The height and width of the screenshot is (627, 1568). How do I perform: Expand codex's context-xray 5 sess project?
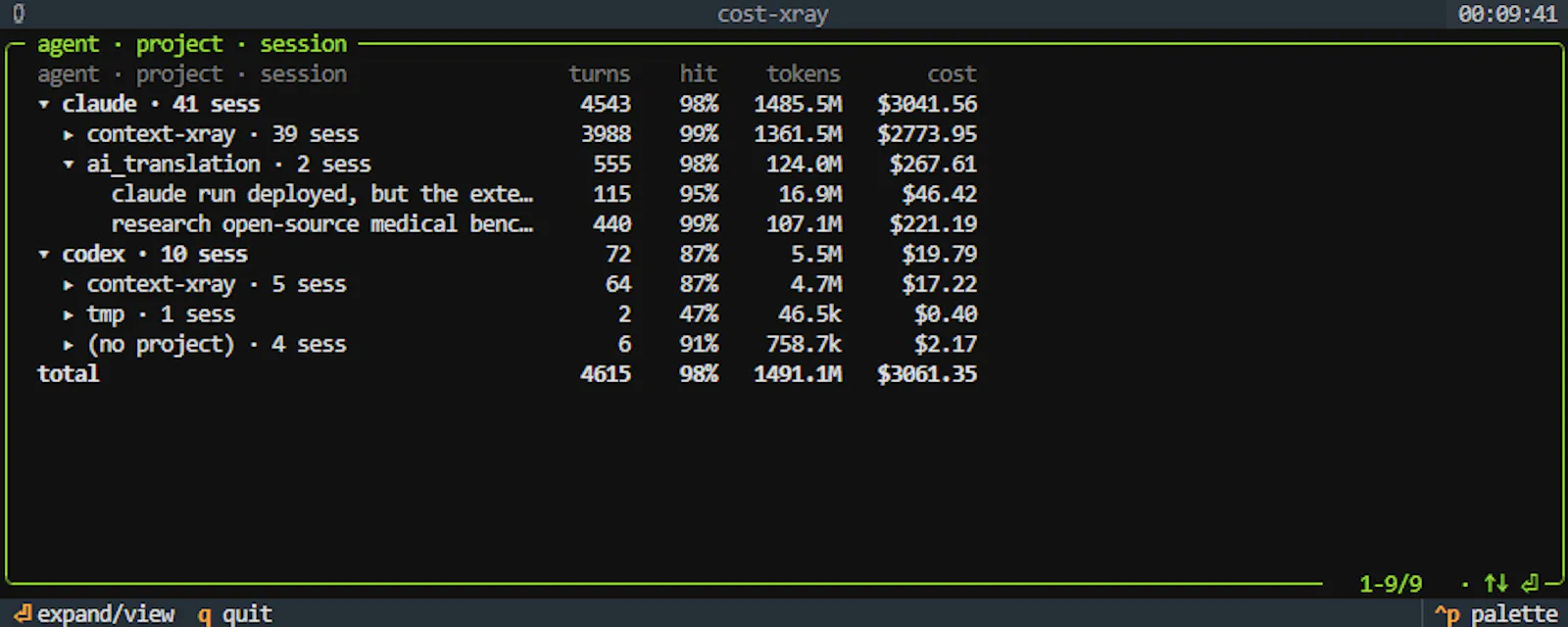pos(69,285)
